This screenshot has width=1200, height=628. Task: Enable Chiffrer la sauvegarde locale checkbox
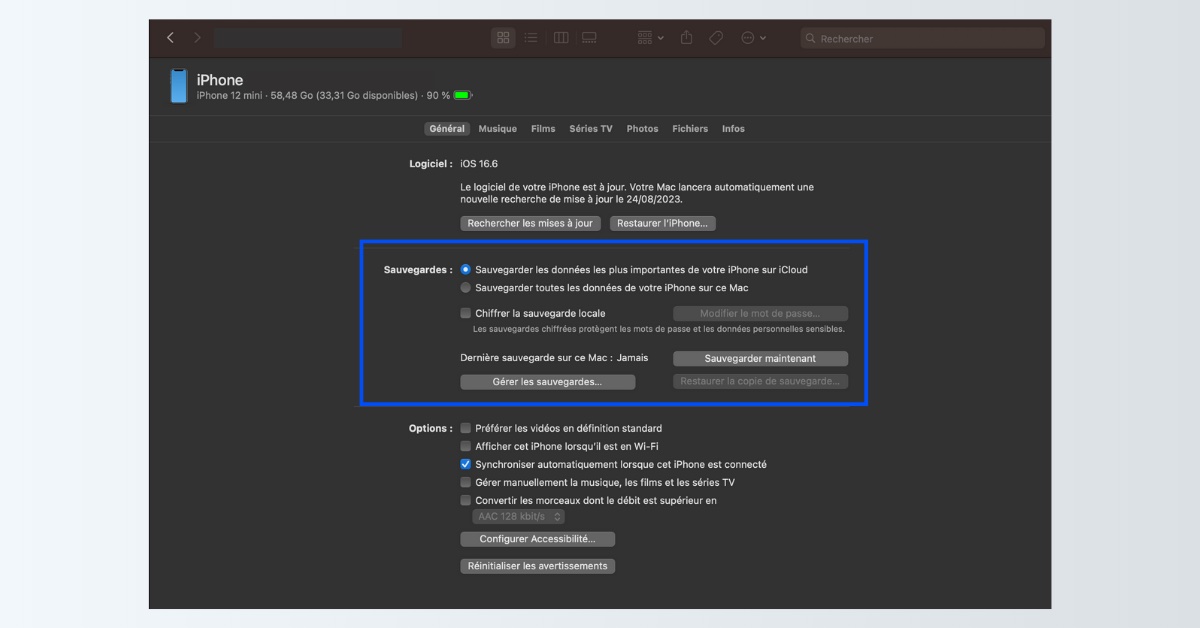coord(466,313)
